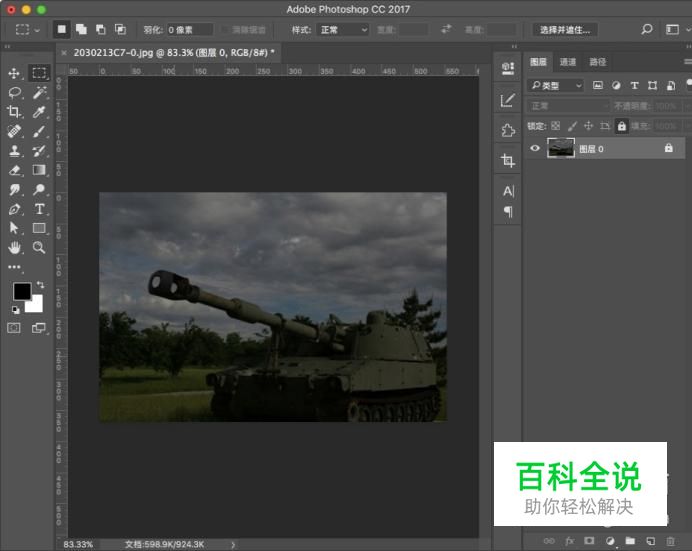Select the Path Selection tool
Screen dimensions: 692x551
tap(14, 228)
